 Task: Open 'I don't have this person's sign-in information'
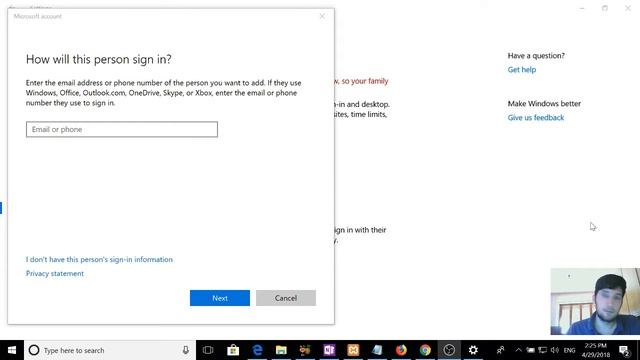99,260
